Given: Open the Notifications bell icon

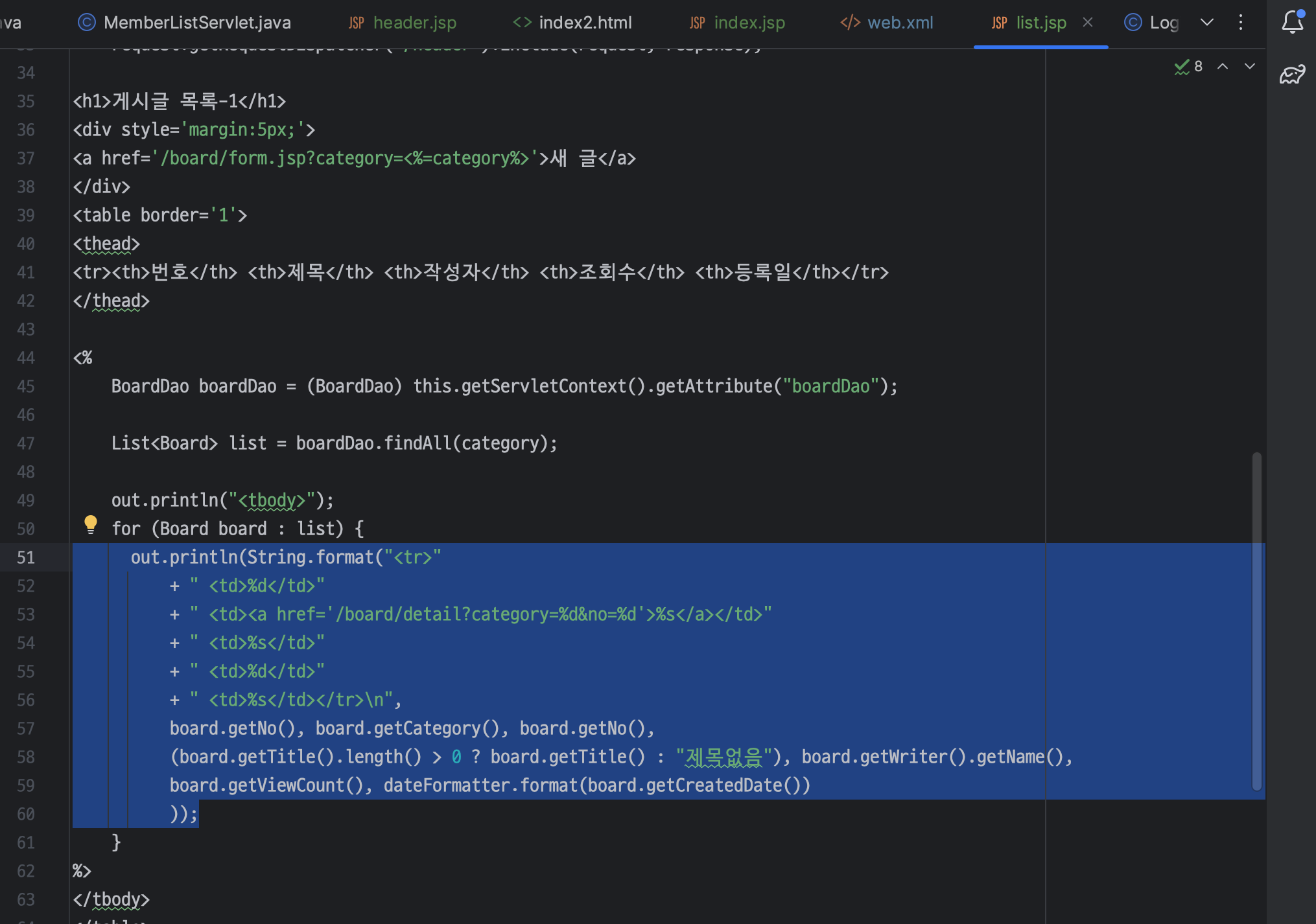Looking at the screenshot, I should pyautogui.click(x=1292, y=22).
